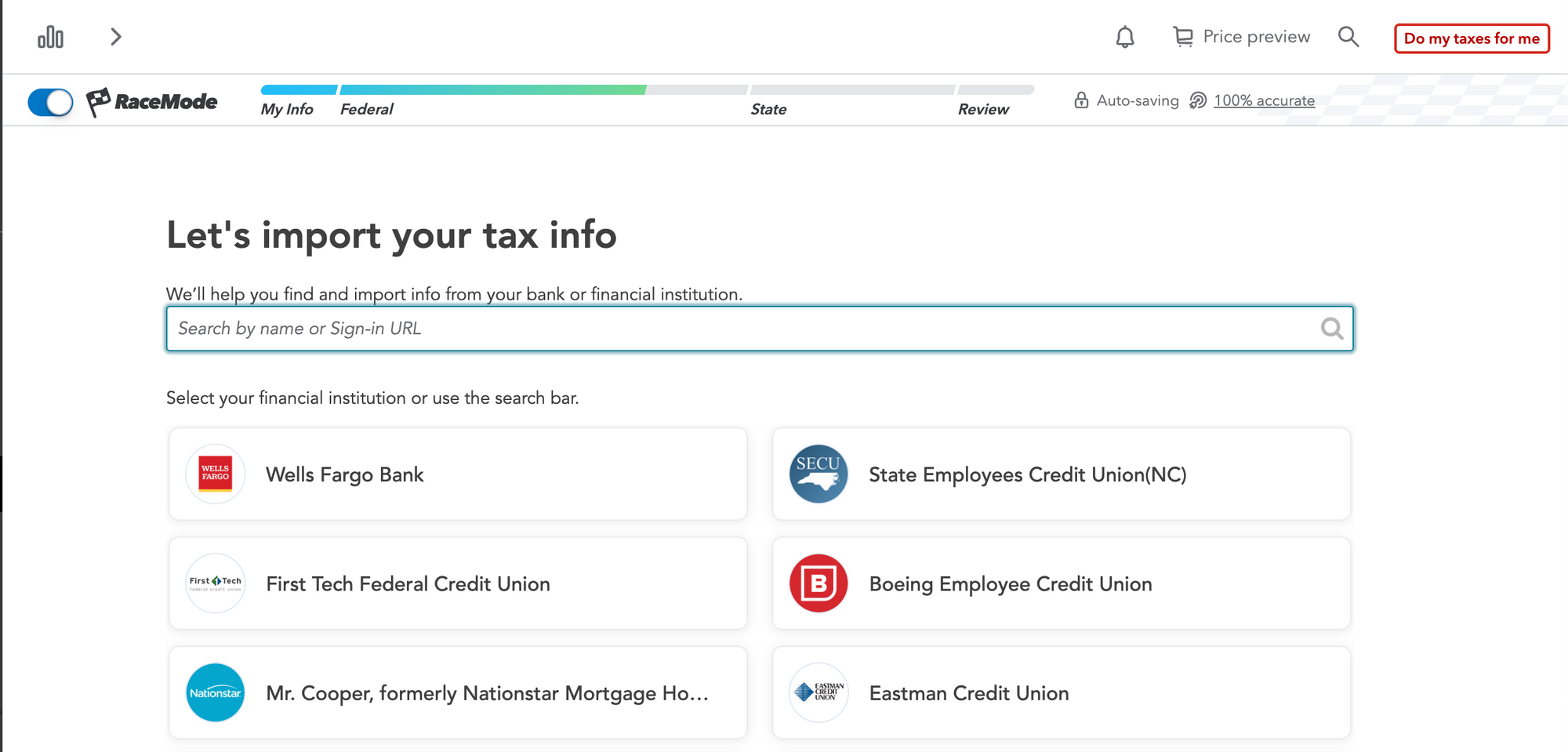Click the red BECU logo
1568x752 pixels.
tap(818, 583)
